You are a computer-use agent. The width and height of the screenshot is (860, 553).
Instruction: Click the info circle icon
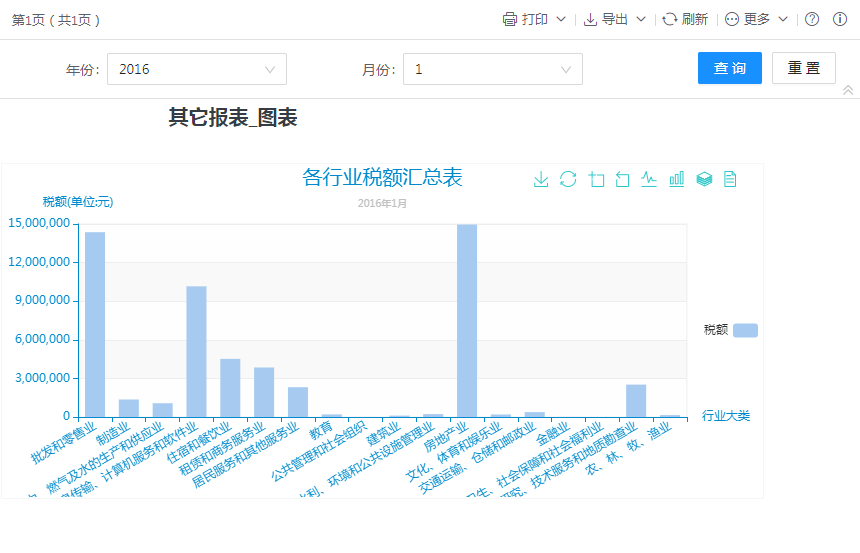point(839,19)
